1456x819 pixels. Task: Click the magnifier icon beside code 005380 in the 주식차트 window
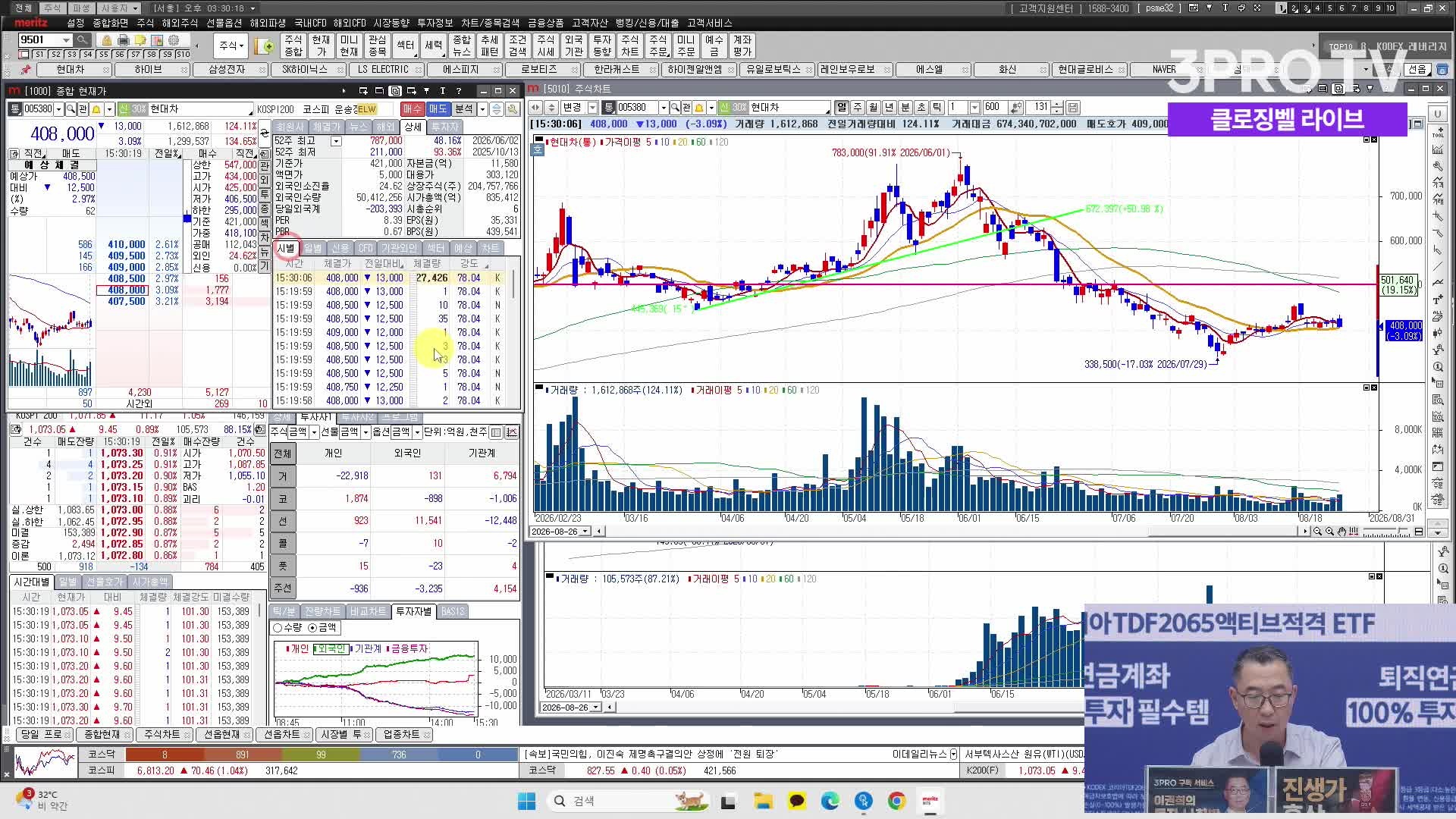675,108
